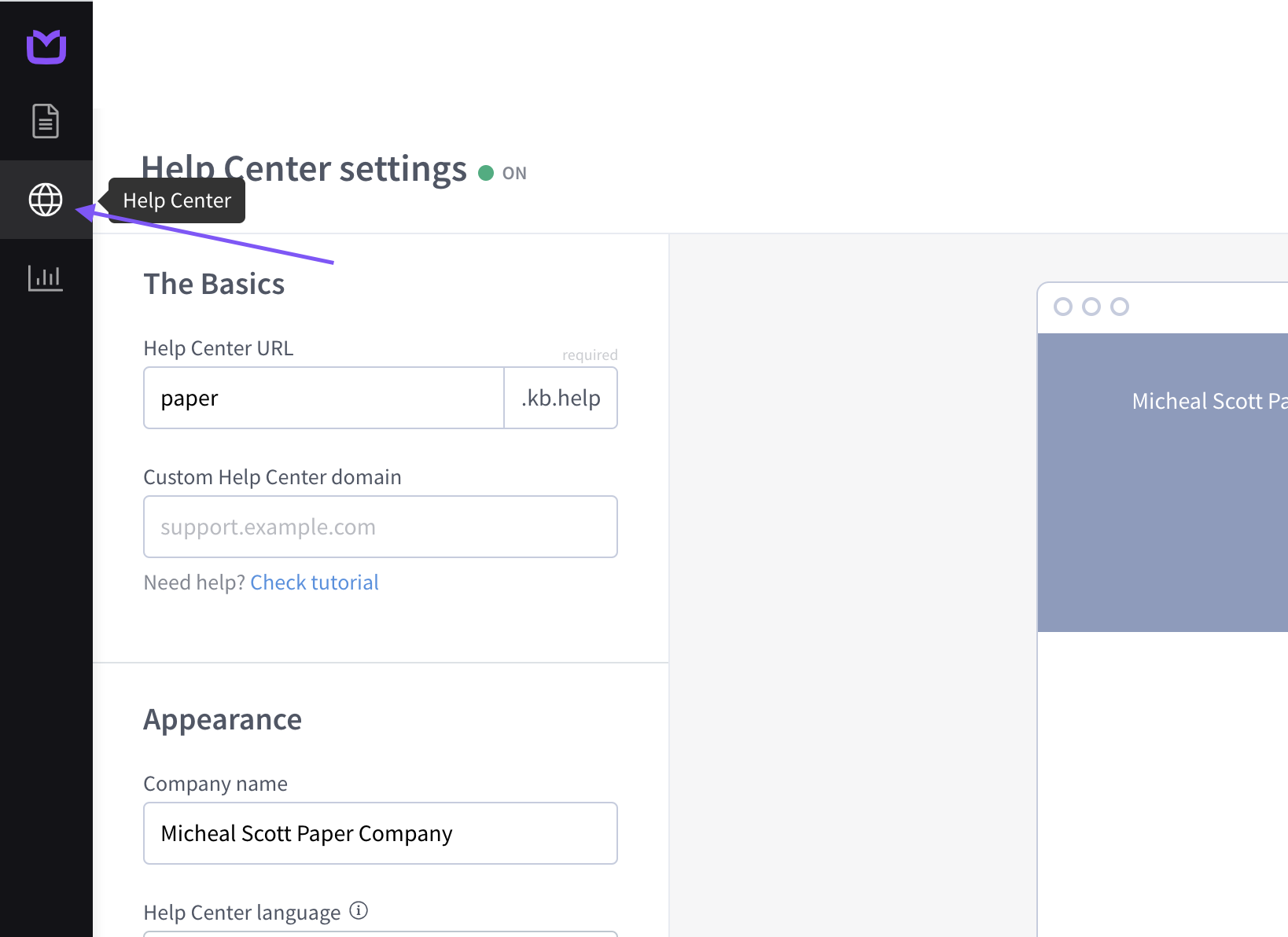Click the info icon beside Help Center language
Viewport: 1288px width, 937px height.
pyautogui.click(x=359, y=910)
